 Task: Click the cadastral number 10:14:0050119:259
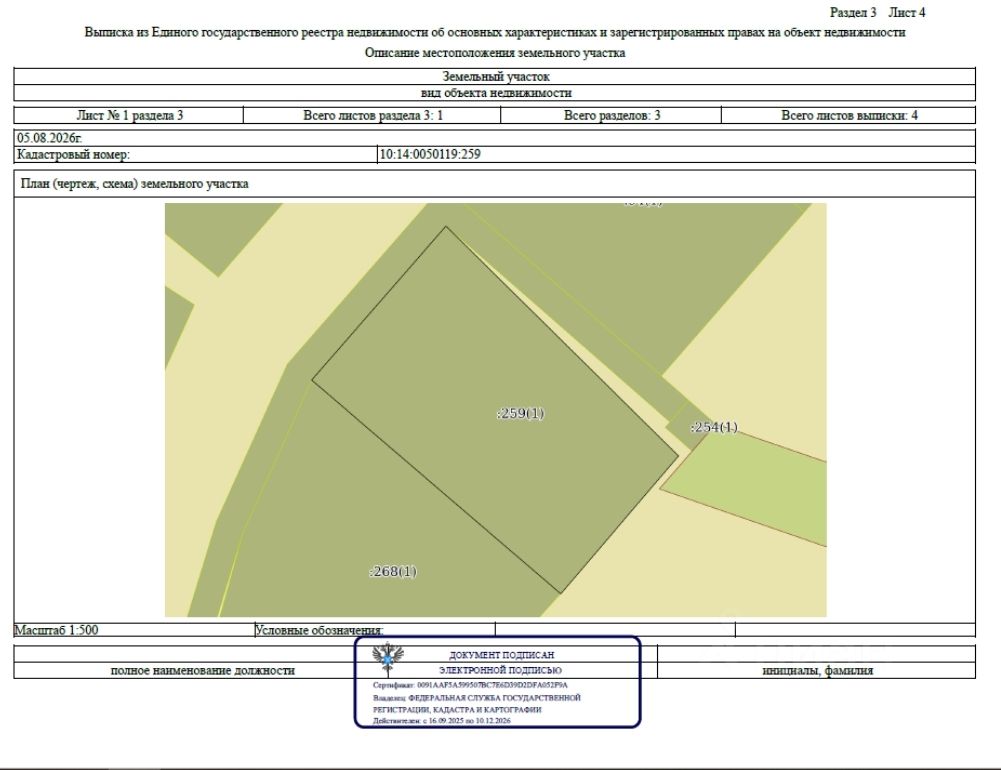pos(430,155)
